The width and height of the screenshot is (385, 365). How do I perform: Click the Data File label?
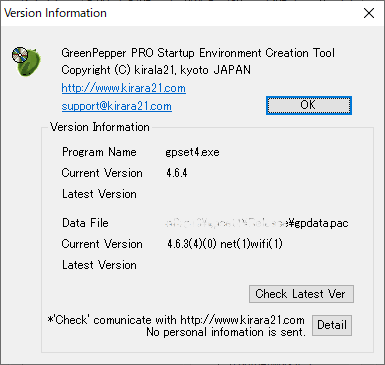point(85,223)
